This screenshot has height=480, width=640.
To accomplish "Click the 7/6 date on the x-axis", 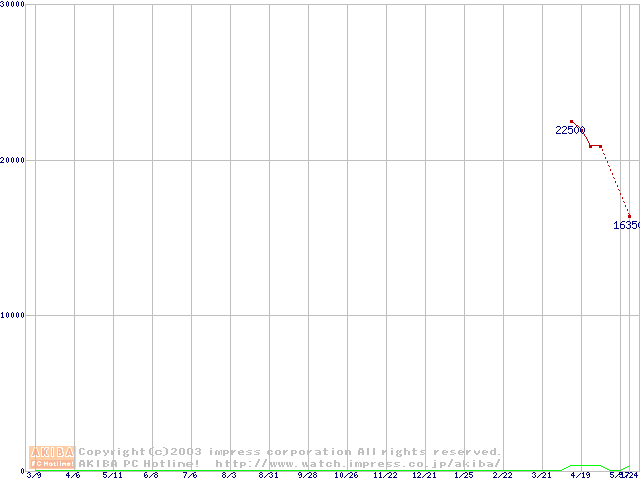I will pos(190,476).
